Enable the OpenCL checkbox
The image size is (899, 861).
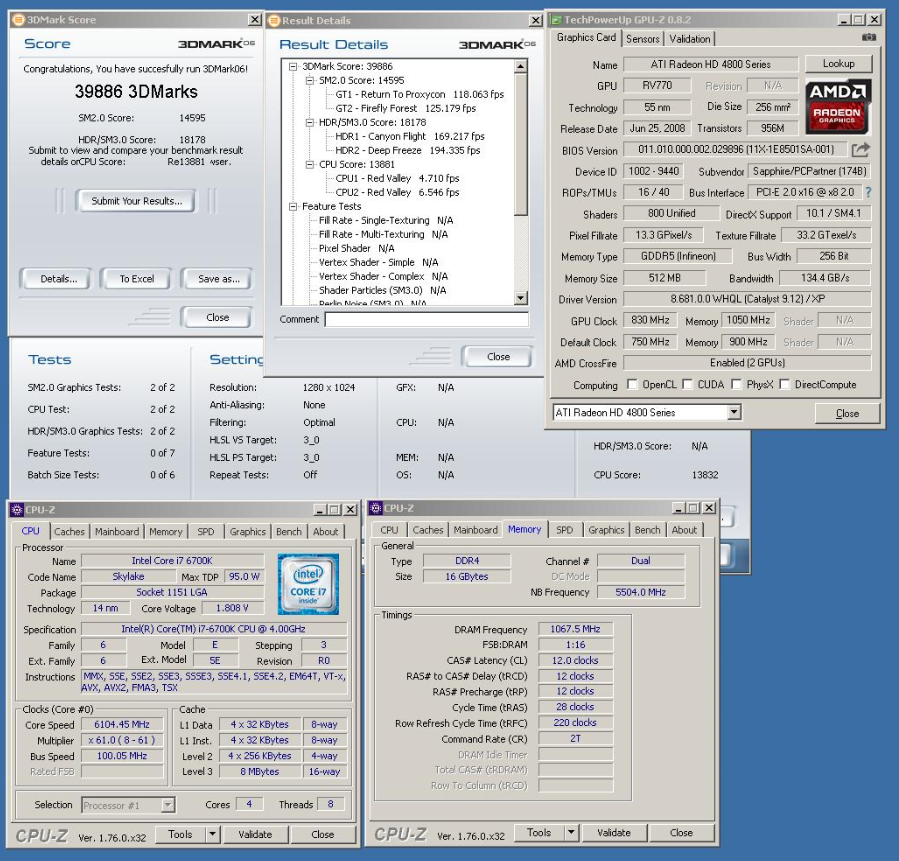632,384
